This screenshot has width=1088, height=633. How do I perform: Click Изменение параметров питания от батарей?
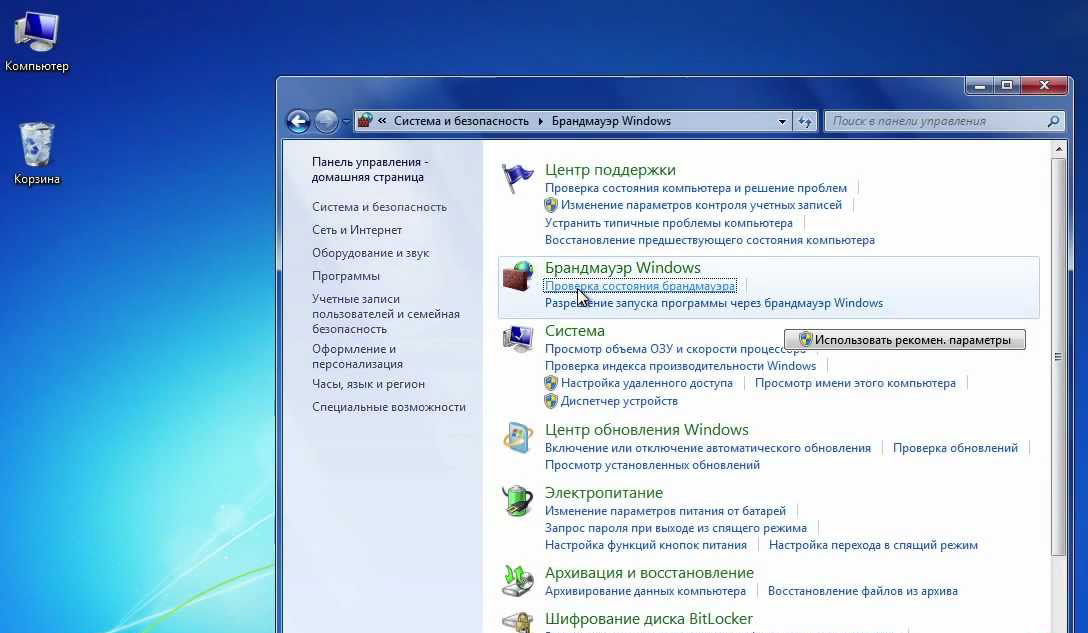[x=665, y=511]
